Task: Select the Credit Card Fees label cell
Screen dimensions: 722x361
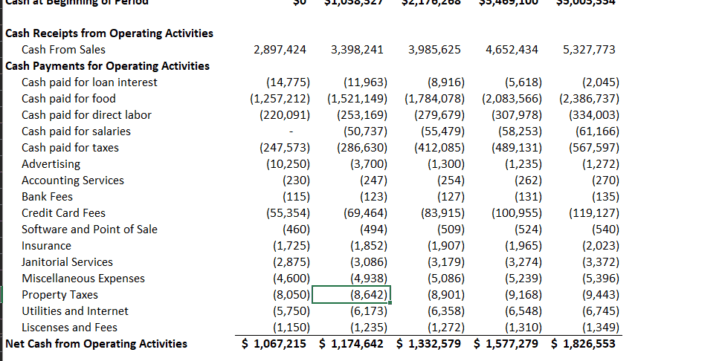Action: (63, 213)
